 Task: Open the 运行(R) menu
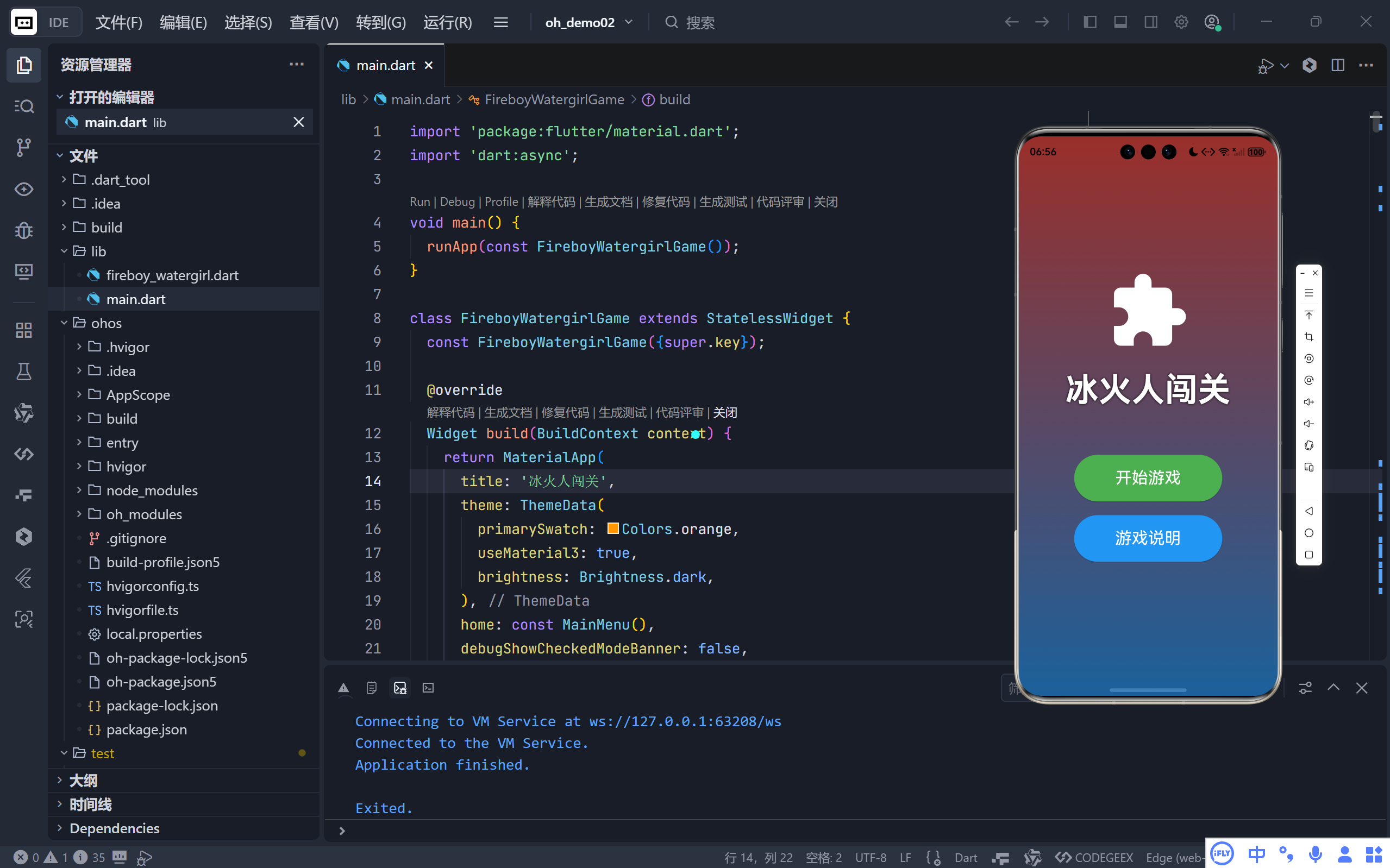pos(447,22)
